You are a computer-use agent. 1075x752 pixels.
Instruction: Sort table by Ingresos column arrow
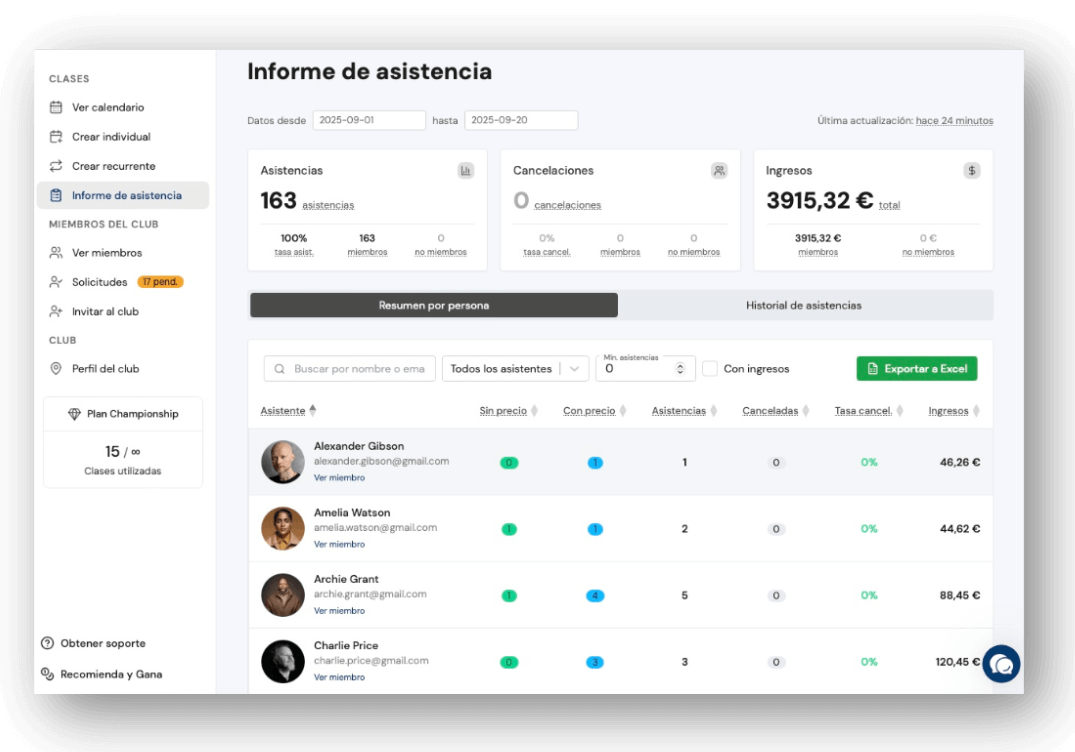pyautogui.click(x=976, y=411)
